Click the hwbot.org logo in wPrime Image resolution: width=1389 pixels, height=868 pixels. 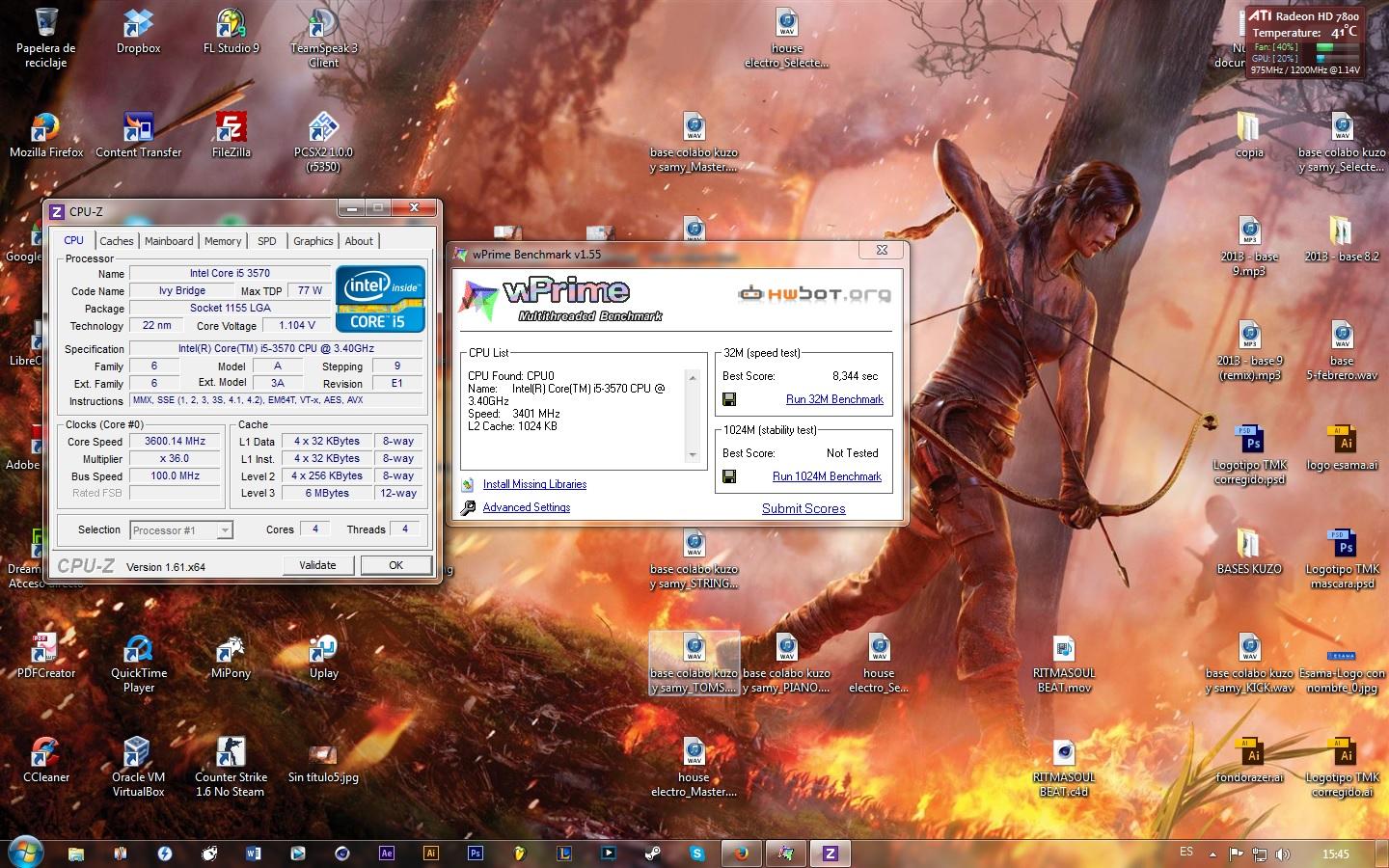pos(814,293)
